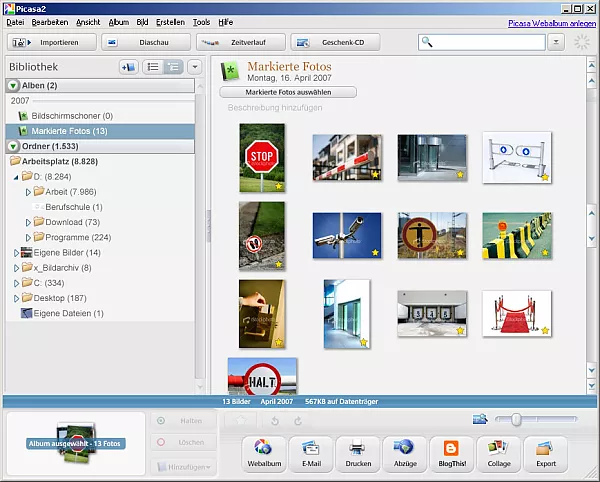600x482 pixels.
Task: Switch library to flat list view
Action: (x=153, y=67)
